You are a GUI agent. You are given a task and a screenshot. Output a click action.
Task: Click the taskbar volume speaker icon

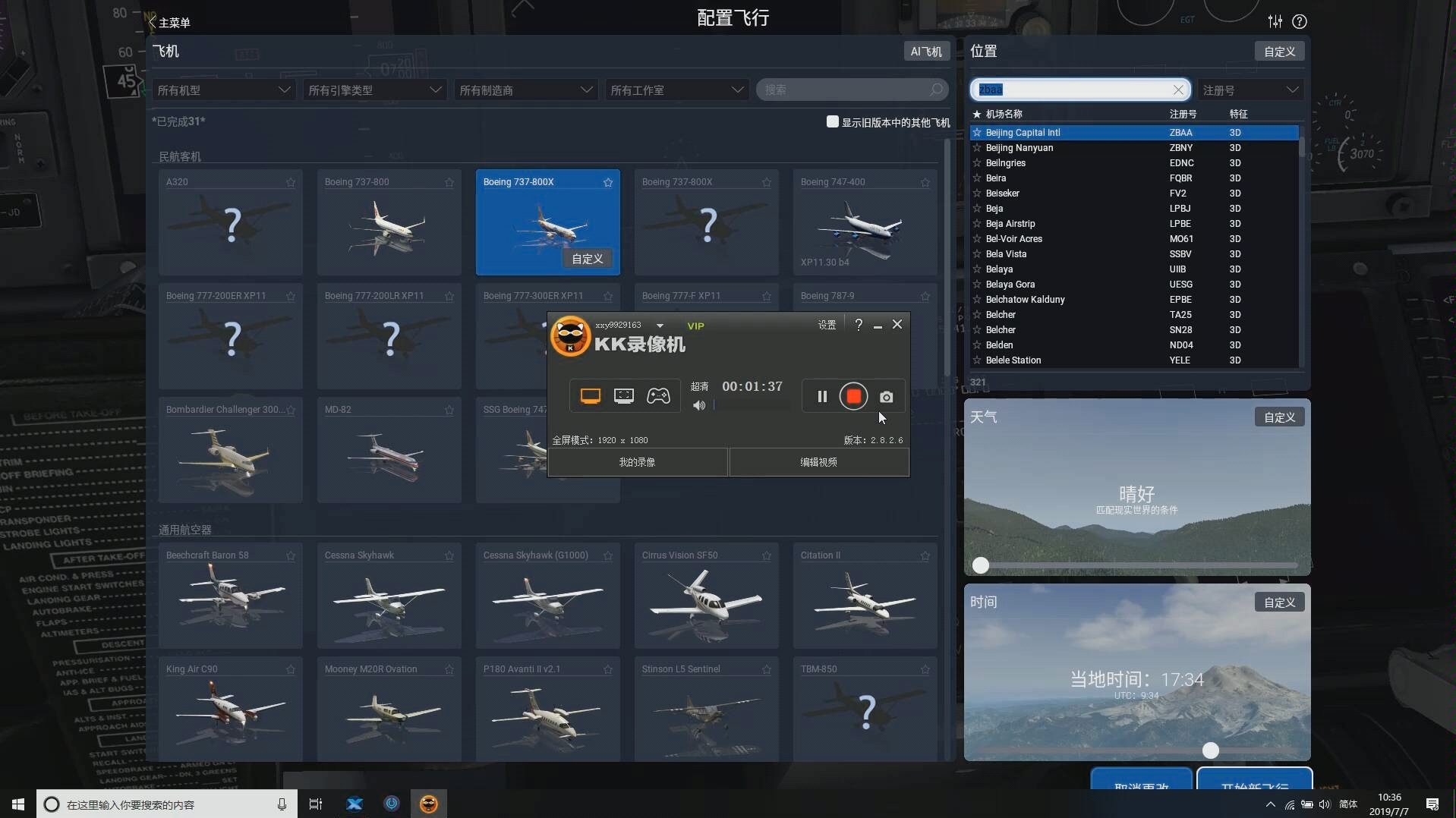[1325, 804]
